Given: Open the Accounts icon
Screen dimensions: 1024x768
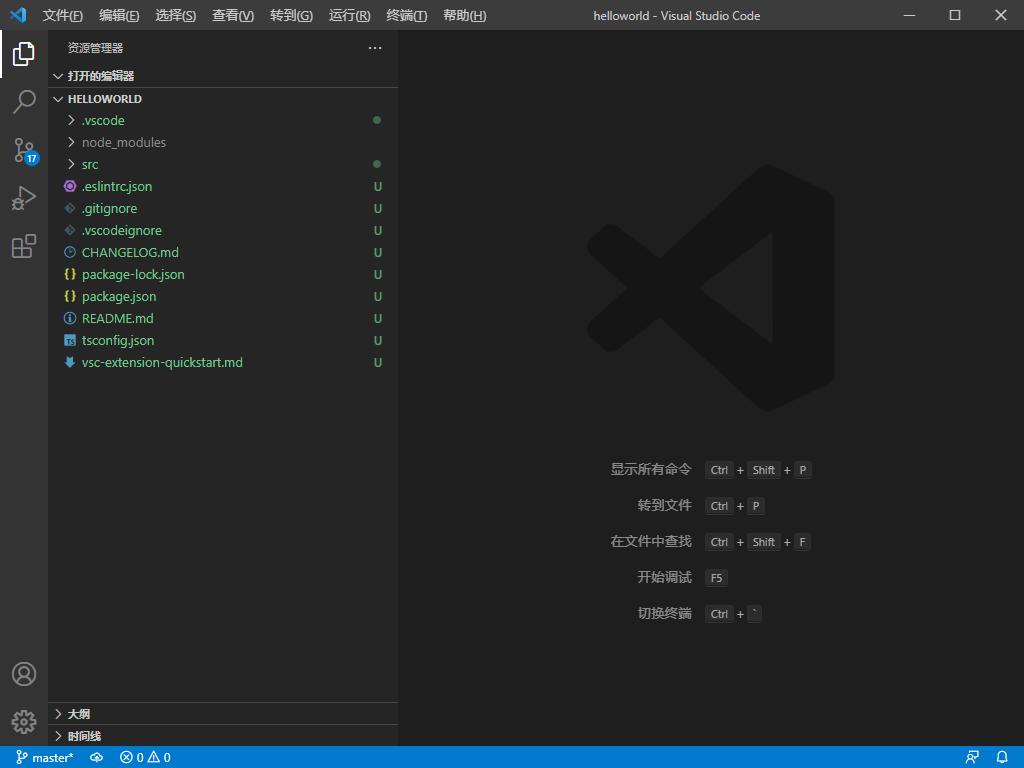Looking at the screenshot, I should [x=24, y=674].
